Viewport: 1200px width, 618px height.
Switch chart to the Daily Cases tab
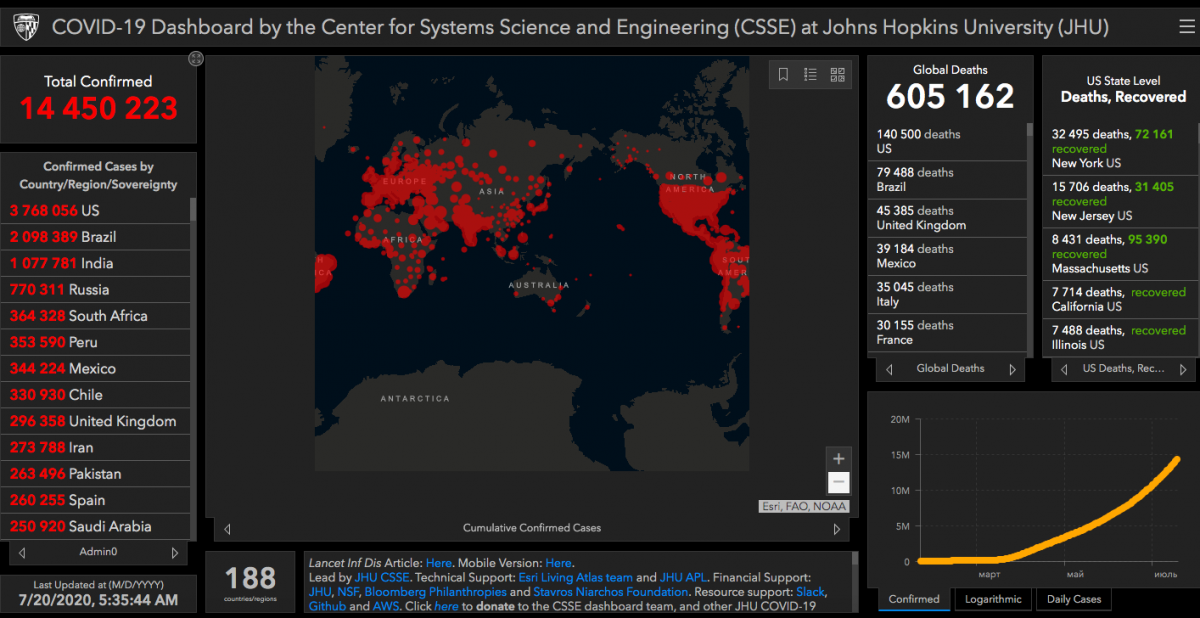click(x=1073, y=599)
